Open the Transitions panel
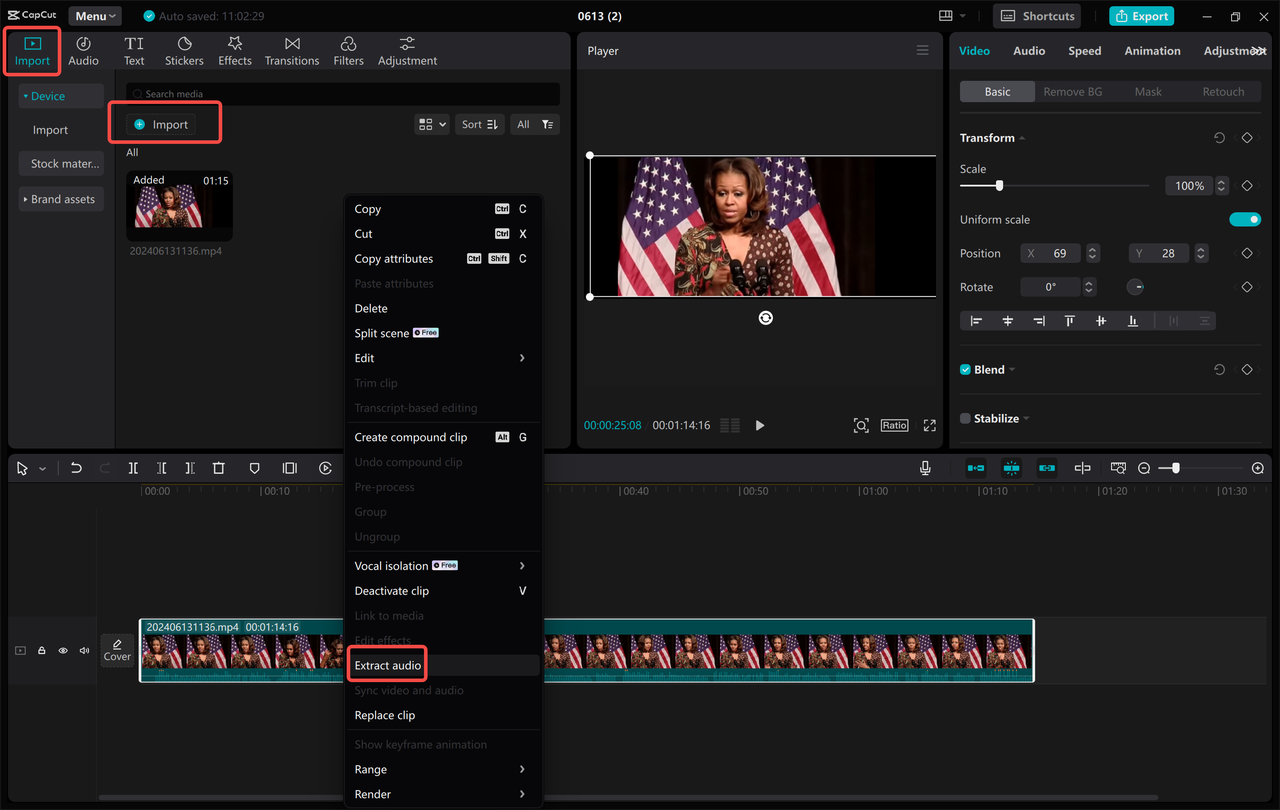The width and height of the screenshot is (1280, 810). (291, 50)
